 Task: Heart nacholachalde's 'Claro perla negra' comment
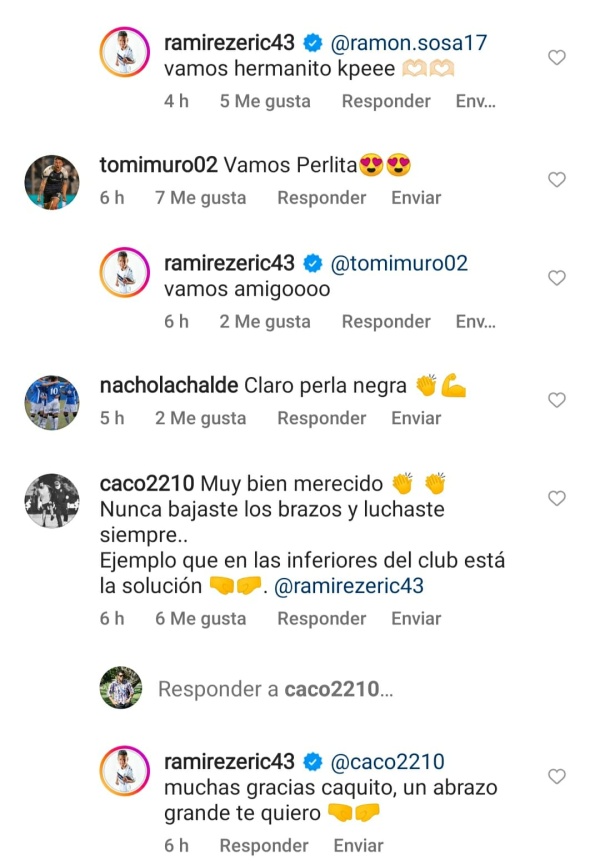(557, 400)
